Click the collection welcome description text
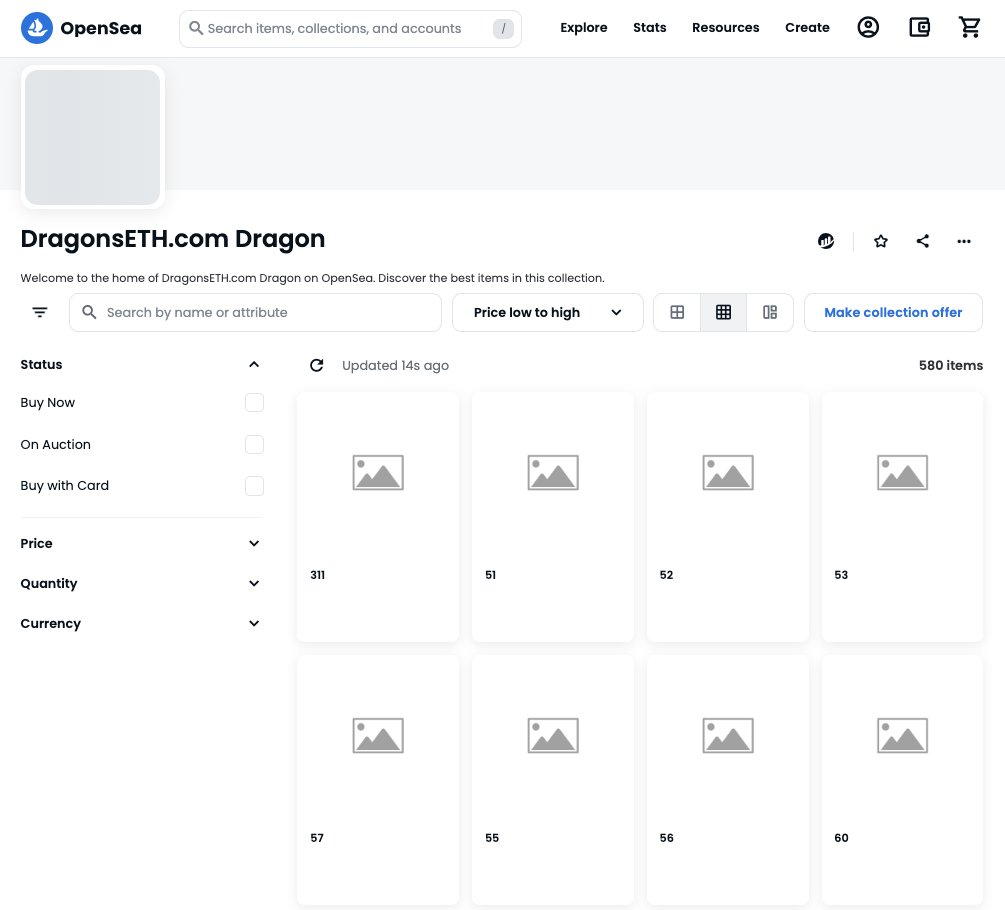This screenshot has width=1005, height=910. [x=312, y=278]
